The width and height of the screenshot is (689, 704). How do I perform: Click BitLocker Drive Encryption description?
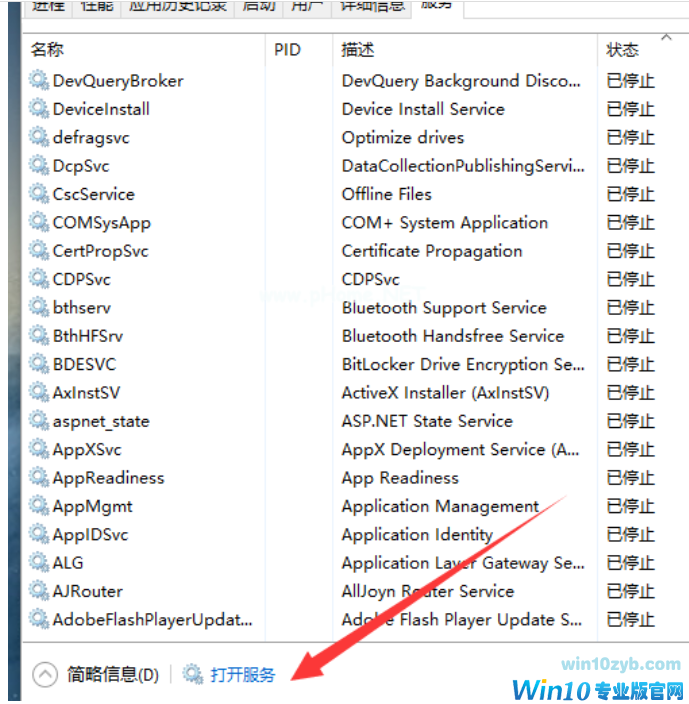coord(463,365)
